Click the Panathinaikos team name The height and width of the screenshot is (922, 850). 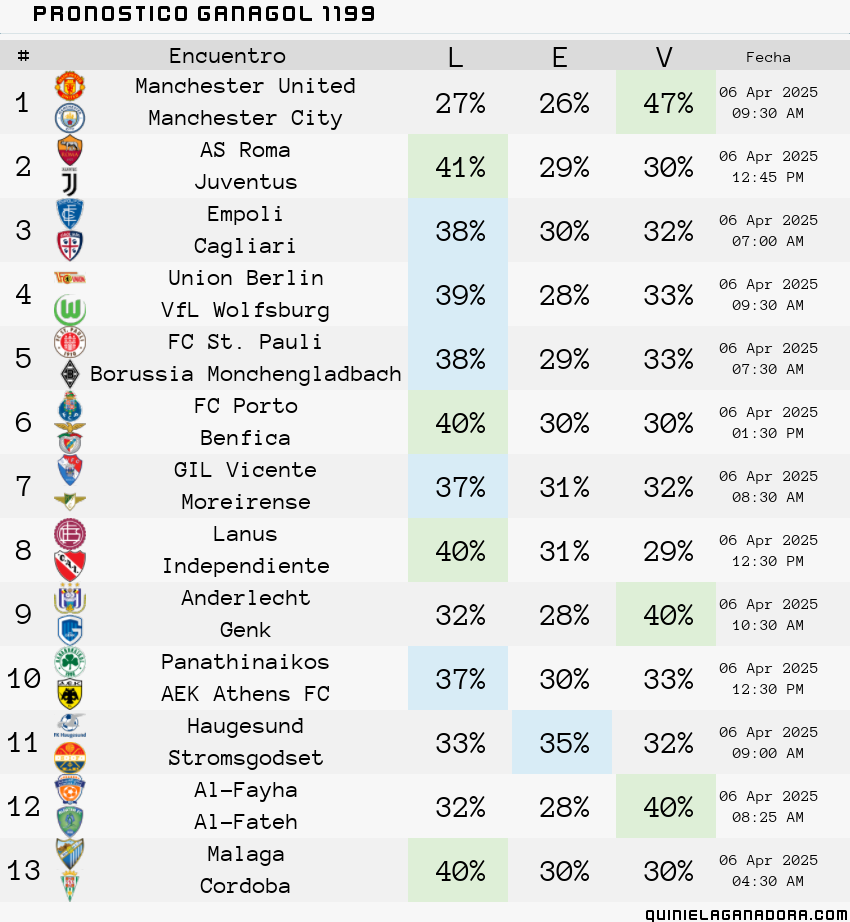click(246, 662)
